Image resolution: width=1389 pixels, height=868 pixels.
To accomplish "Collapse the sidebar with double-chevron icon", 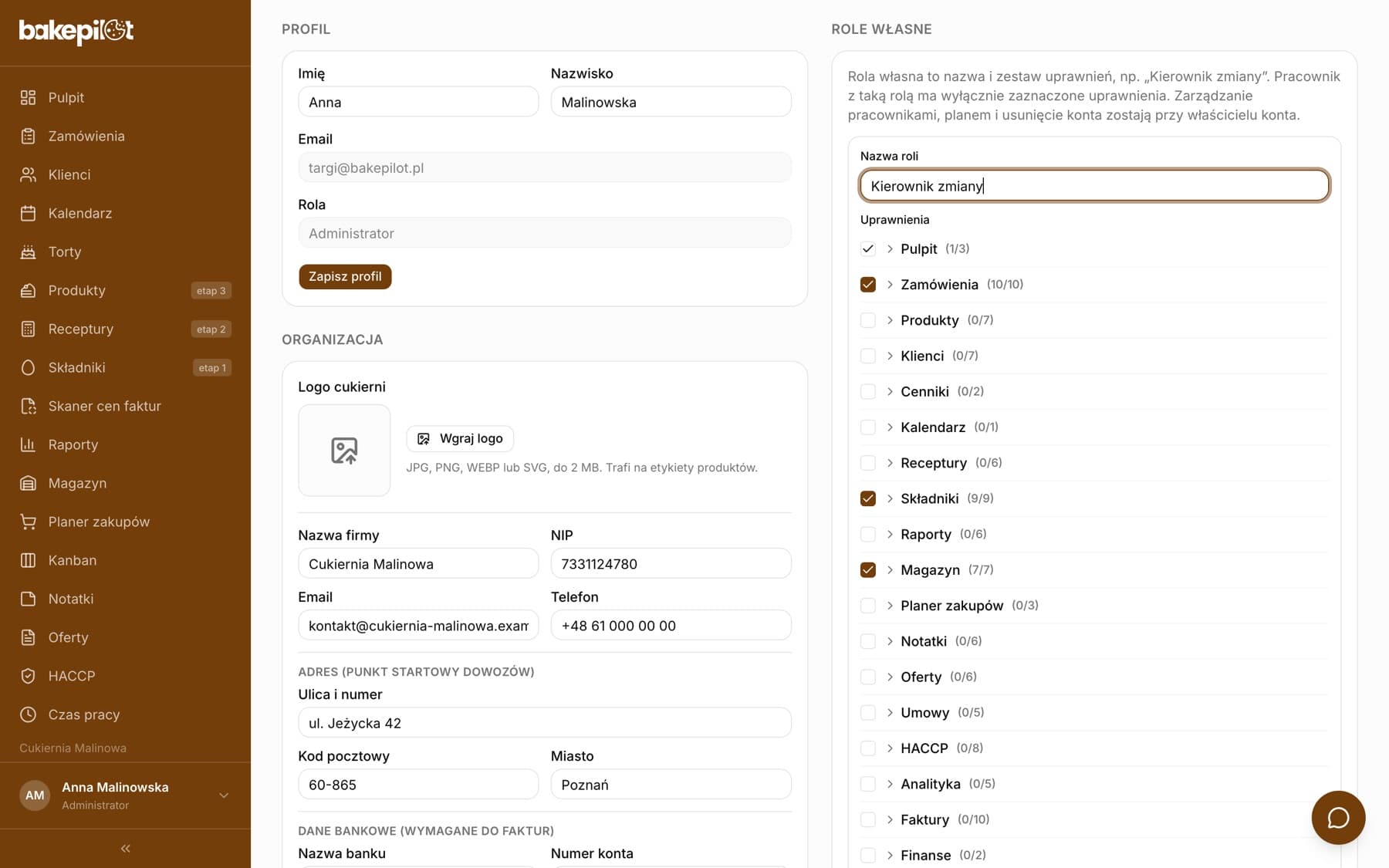I will coord(125,849).
